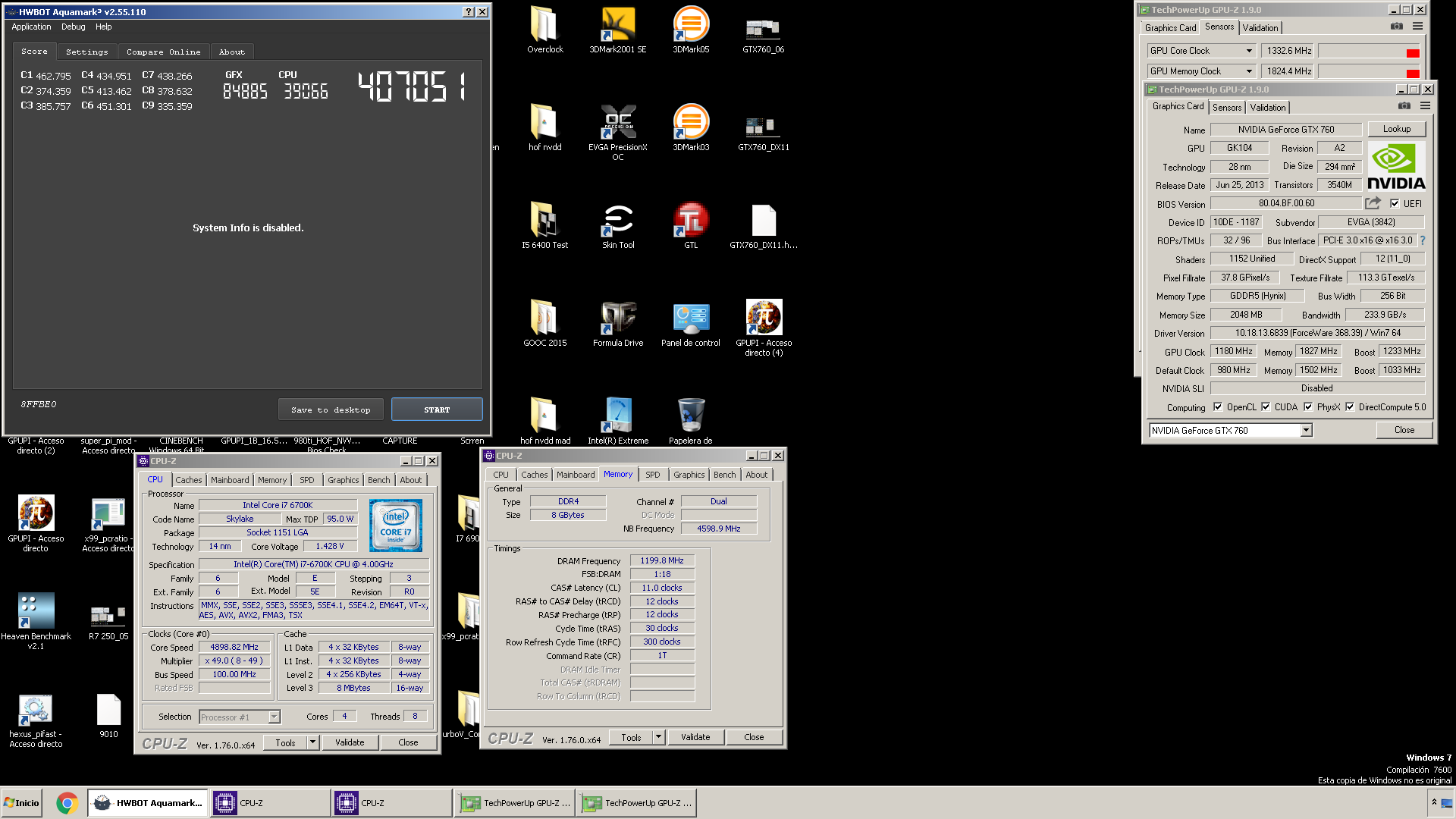Click Save to desktop button
The image size is (1456, 819).
pyautogui.click(x=331, y=409)
